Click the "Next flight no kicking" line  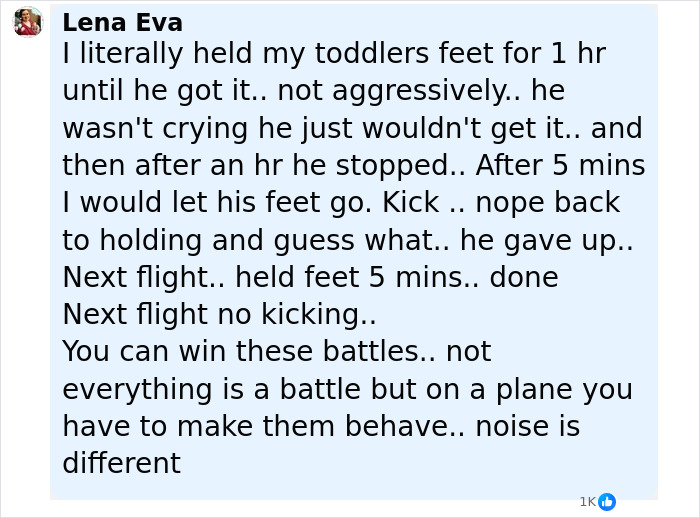219,314
